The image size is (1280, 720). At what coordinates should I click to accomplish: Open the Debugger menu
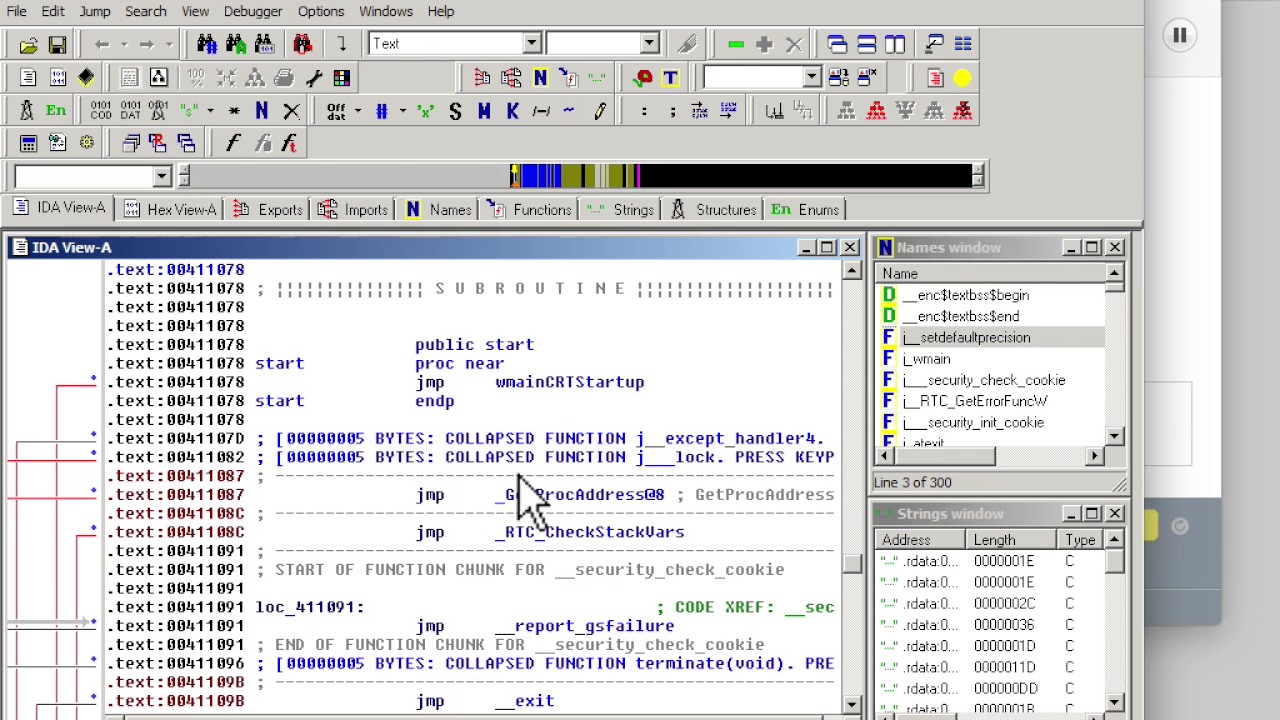[x=253, y=11]
